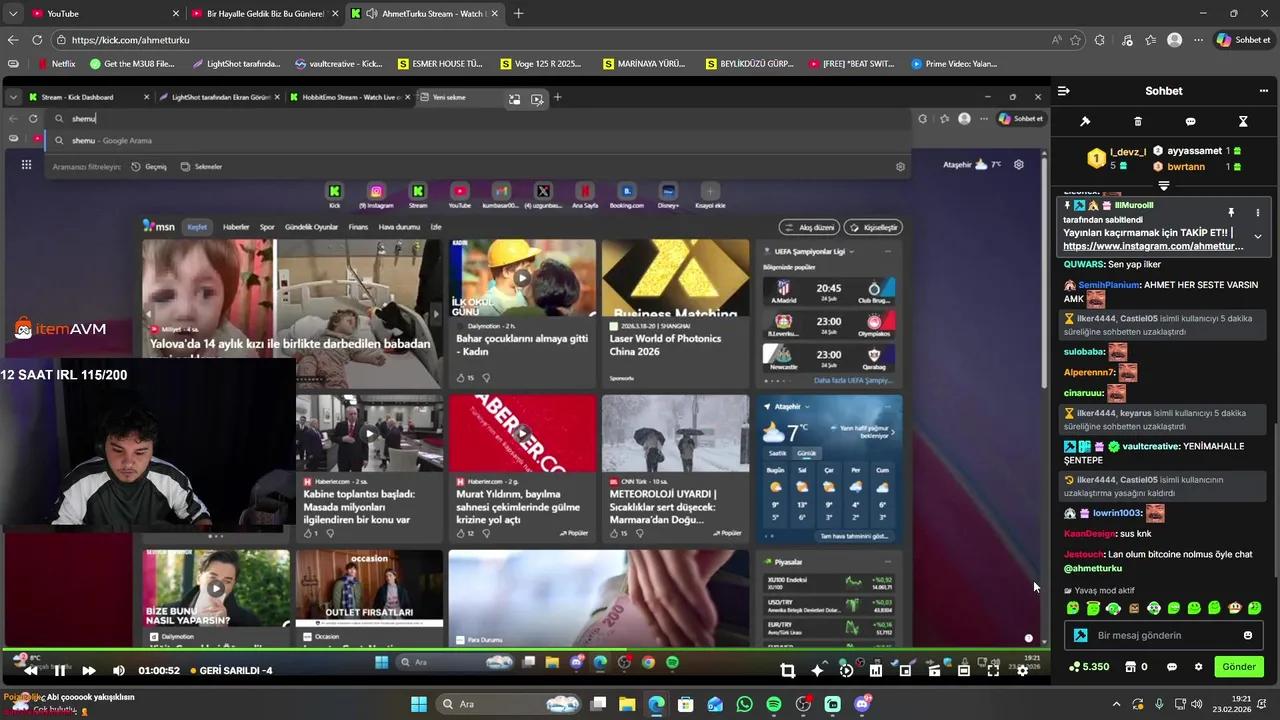This screenshot has height=720, width=1280.
Task: Select the AhmetTurku Stream tab
Action: 424,14
